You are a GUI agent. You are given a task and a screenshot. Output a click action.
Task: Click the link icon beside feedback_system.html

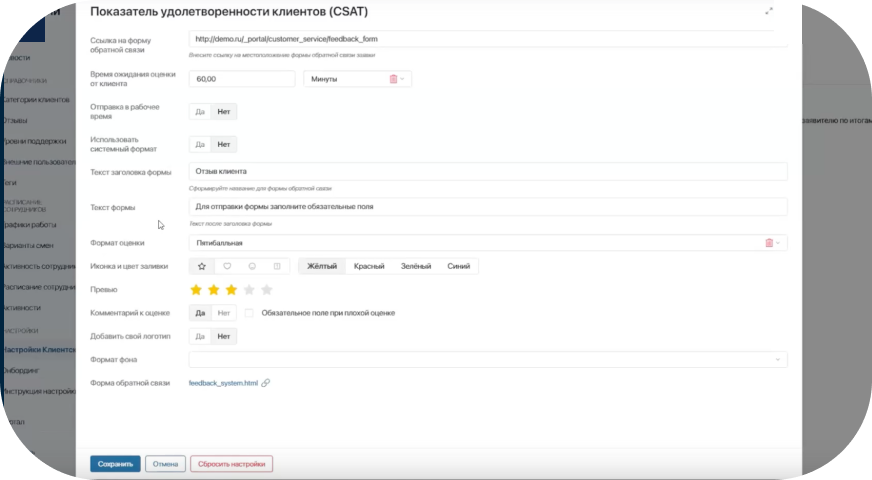point(266,383)
